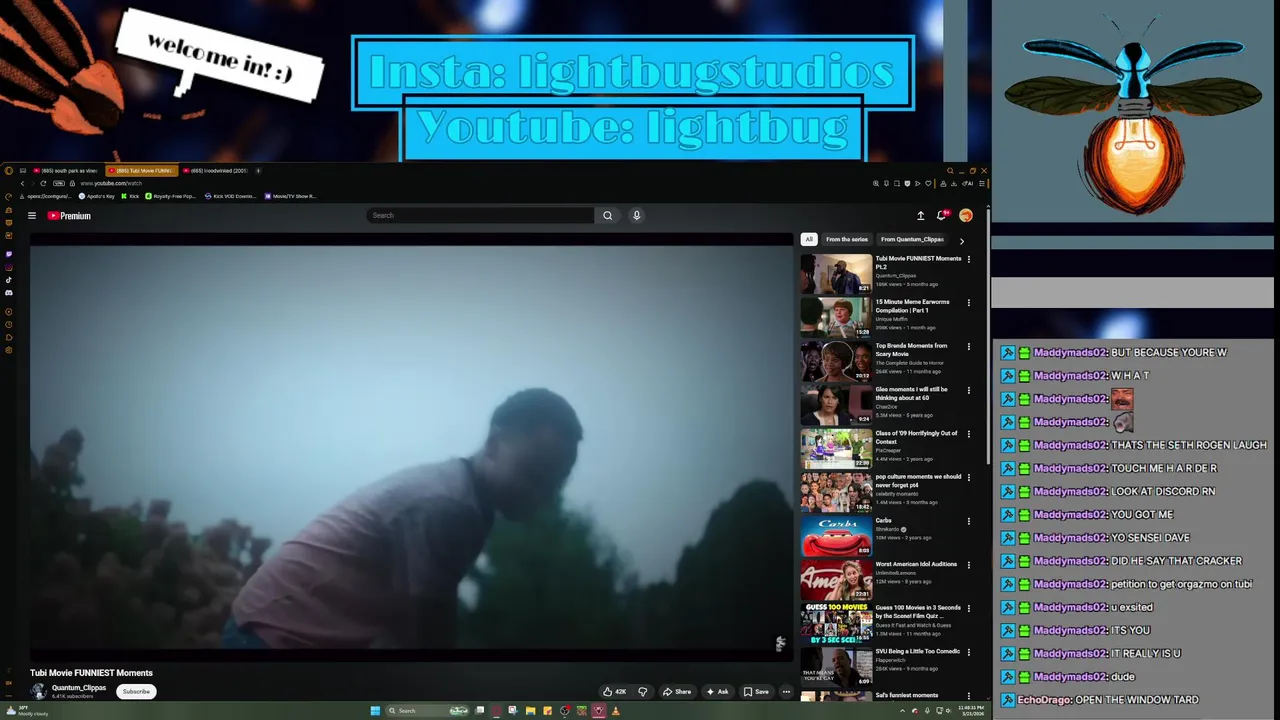
Task: Click the ad blocker shield icon
Action: click(x=907, y=183)
